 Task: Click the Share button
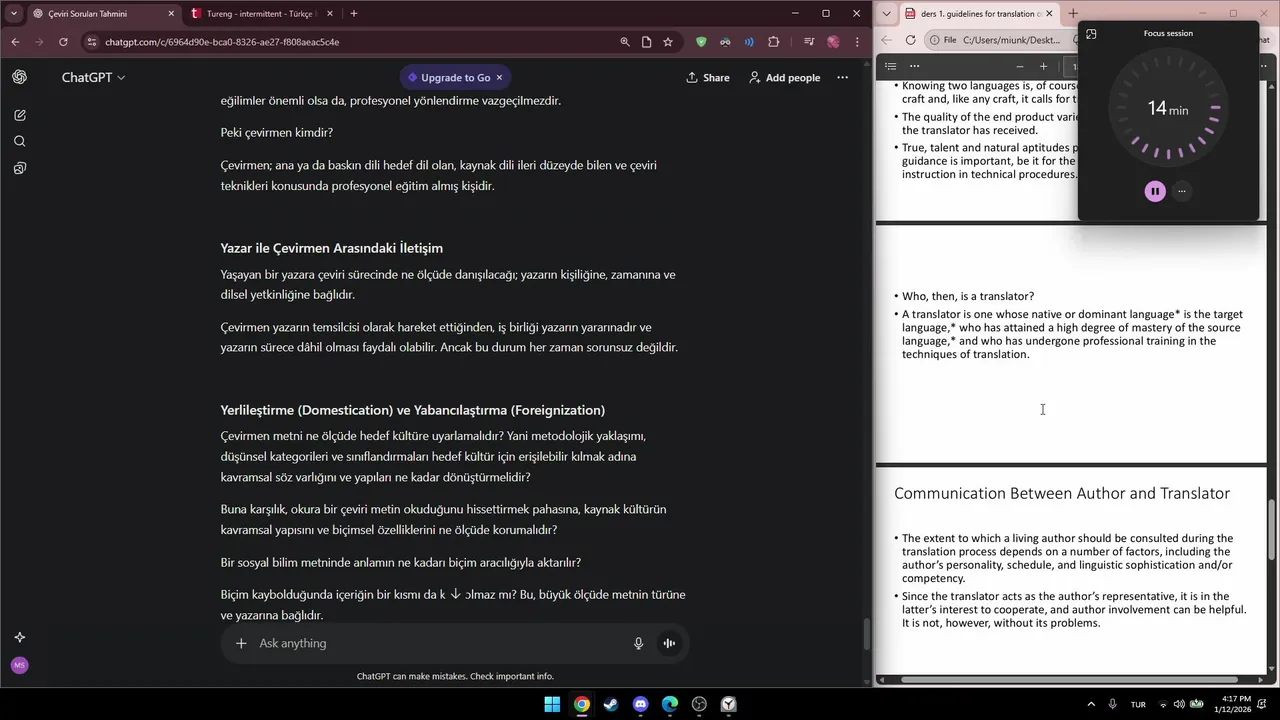pos(708,77)
